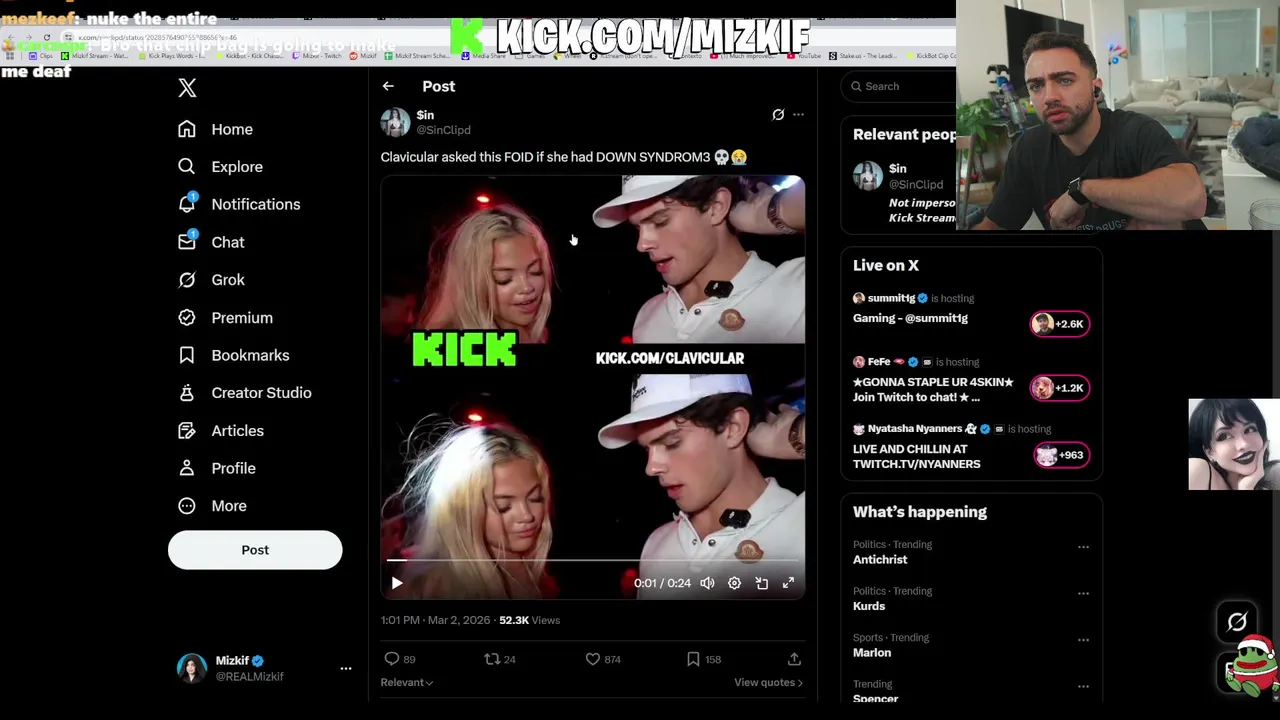Open options dots for Spencer trend

(x=1083, y=687)
